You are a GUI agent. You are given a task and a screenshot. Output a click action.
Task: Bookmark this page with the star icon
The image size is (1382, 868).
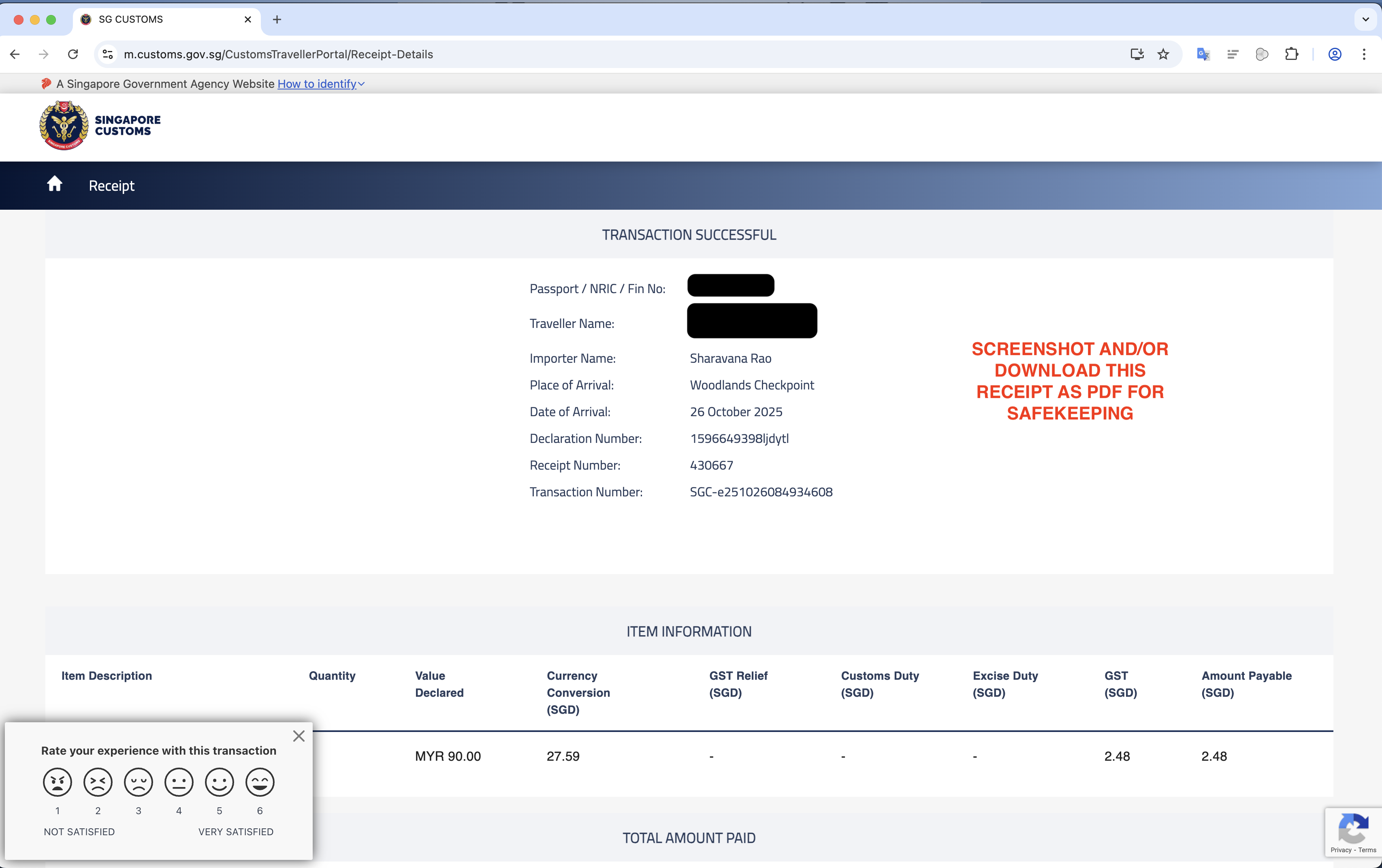[x=1163, y=54]
